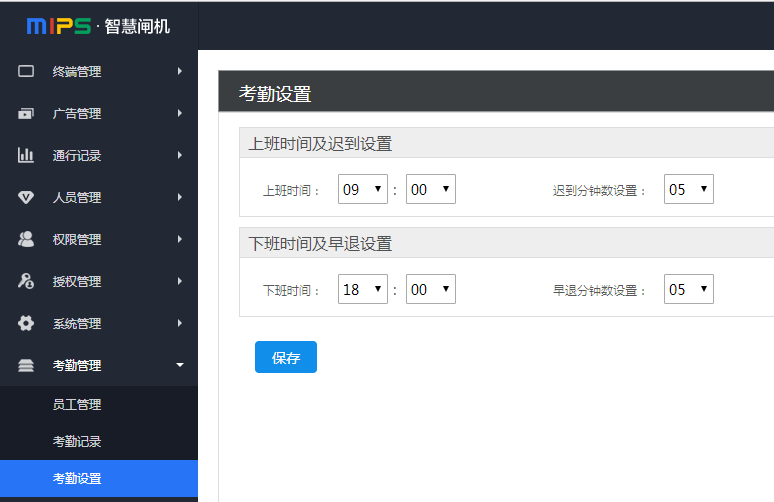Collapse the 考勤管理 arrow
The width and height of the screenshot is (774, 502).
point(180,365)
